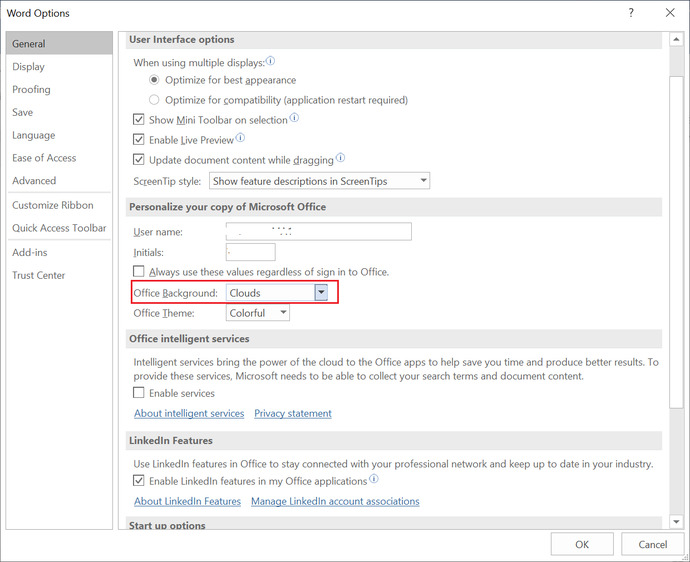The image size is (690, 562).
Task: Click the scrollbar up arrow
Action: click(676, 40)
